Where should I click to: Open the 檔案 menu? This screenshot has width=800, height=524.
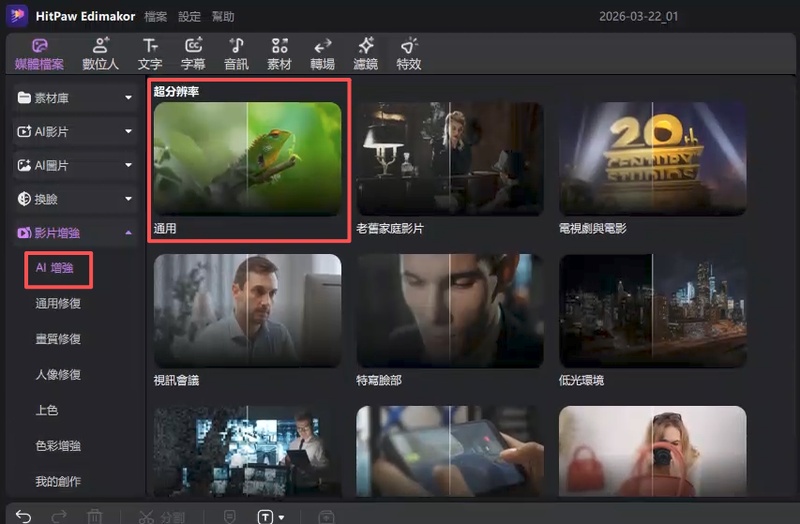pos(155,17)
